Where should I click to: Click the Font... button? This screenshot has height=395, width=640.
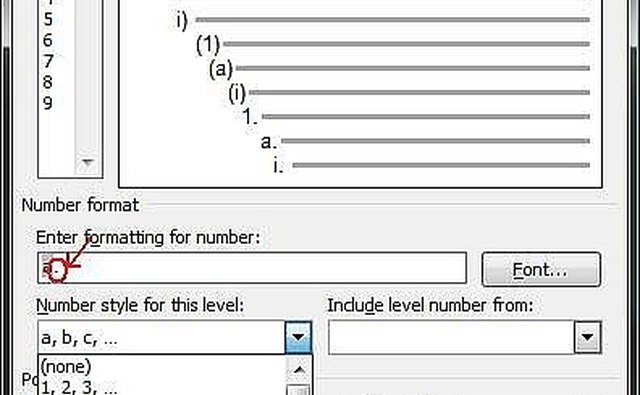[541, 269]
